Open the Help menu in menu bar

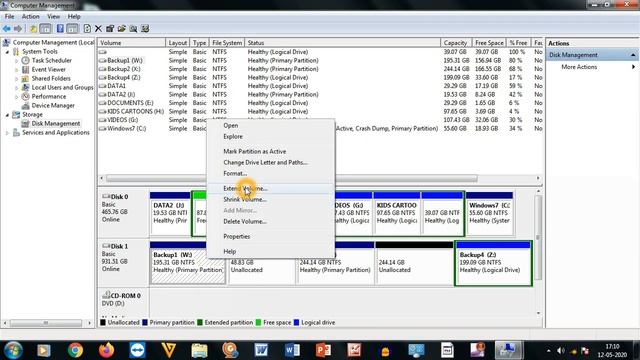74,16
